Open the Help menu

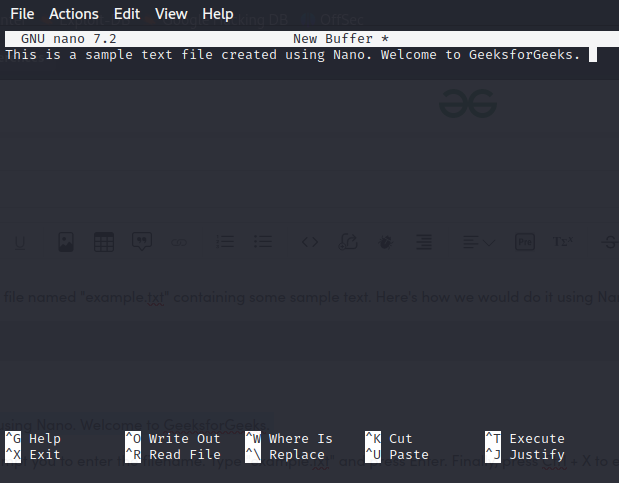(x=218, y=14)
